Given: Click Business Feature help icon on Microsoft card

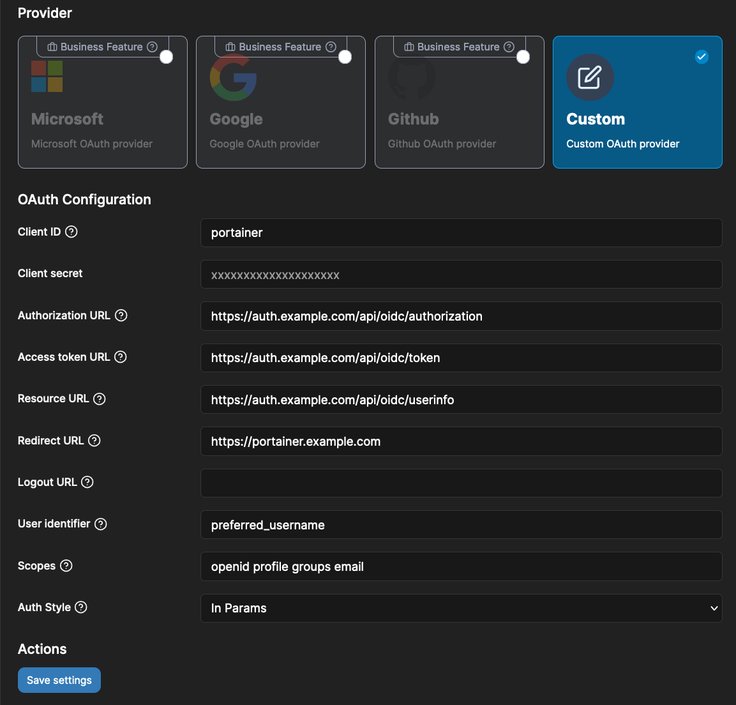Looking at the screenshot, I should [152, 47].
